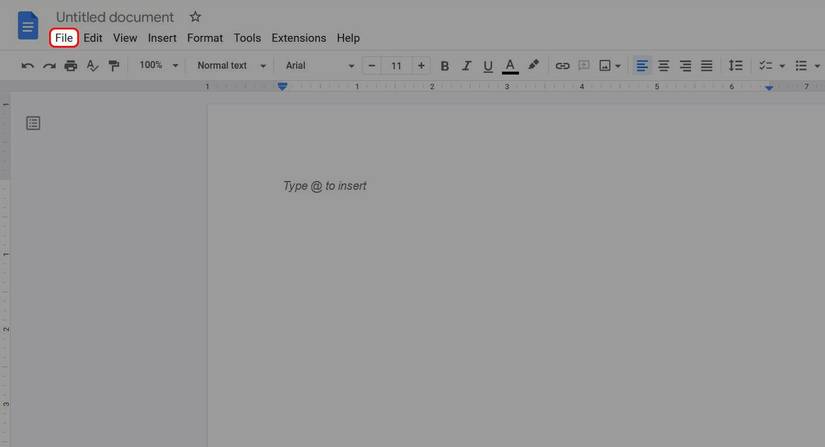This screenshot has height=447, width=825.
Task: Run spelling and grammar check
Action: tap(92, 66)
